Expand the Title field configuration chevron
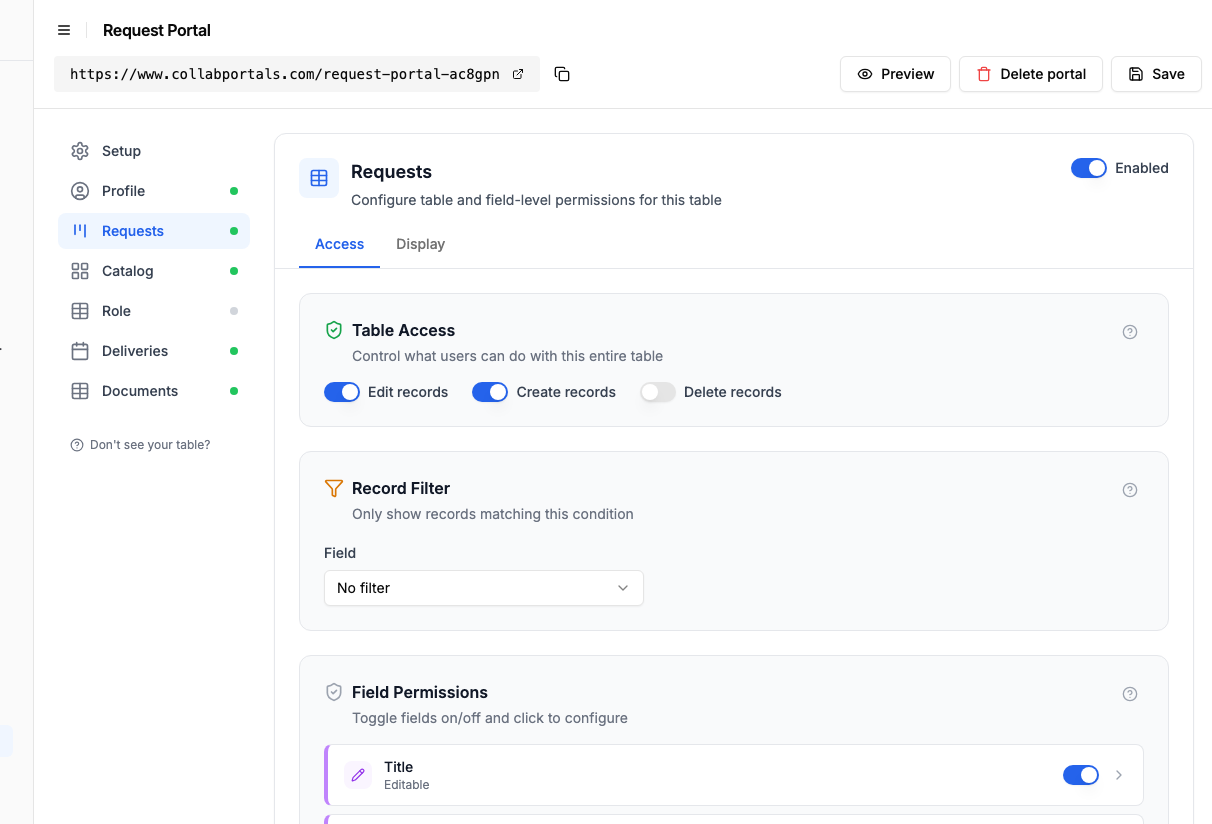 (x=1119, y=775)
